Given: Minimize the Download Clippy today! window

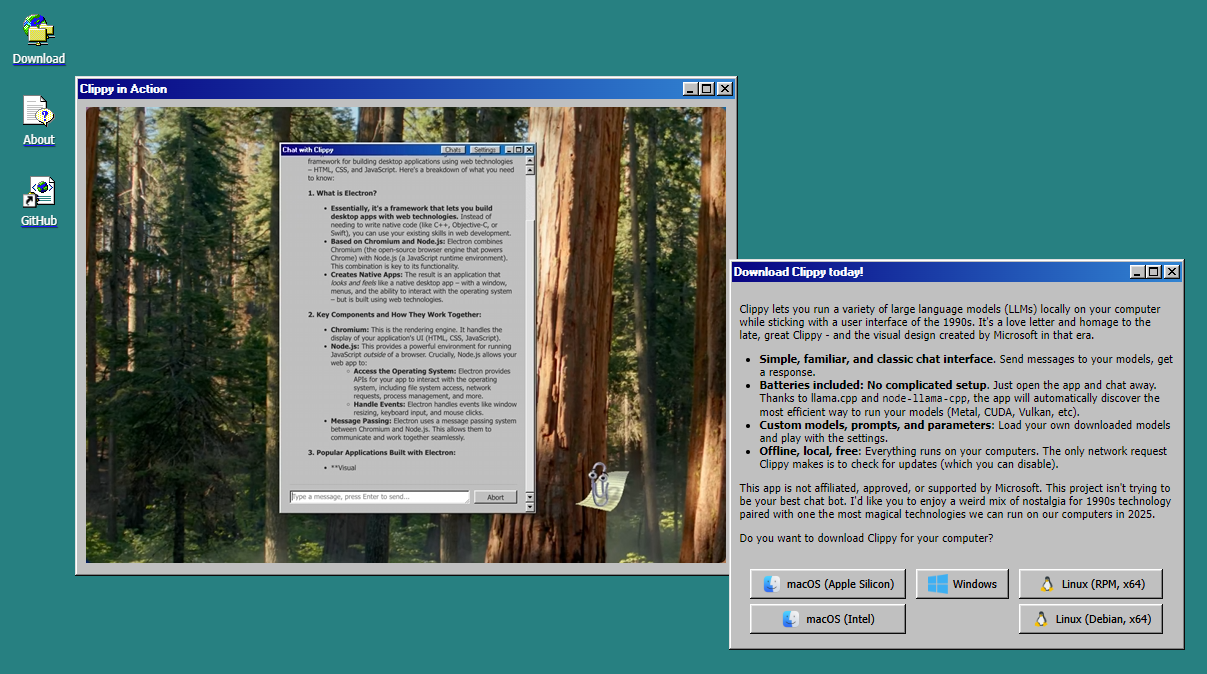Looking at the screenshot, I should pyautogui.click(x=1137, y=272).
